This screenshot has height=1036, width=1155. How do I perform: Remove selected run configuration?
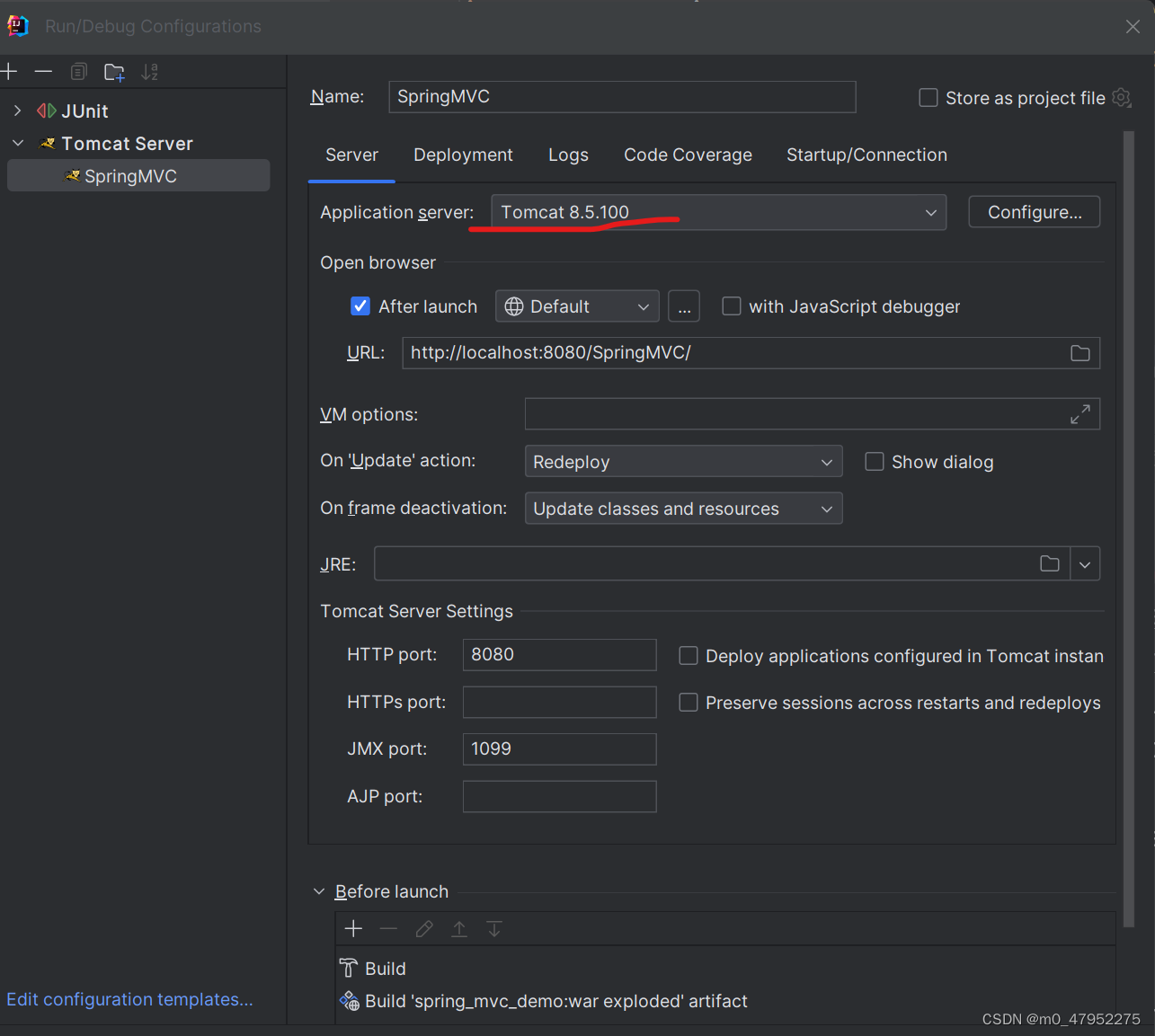tap(43, 71)
